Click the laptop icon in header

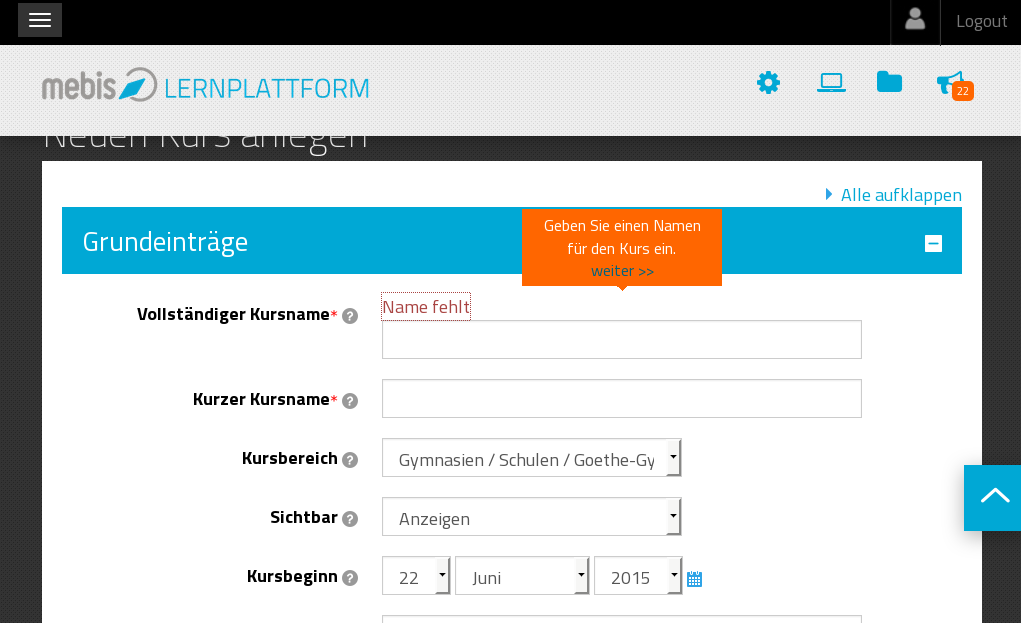(831, 83)
